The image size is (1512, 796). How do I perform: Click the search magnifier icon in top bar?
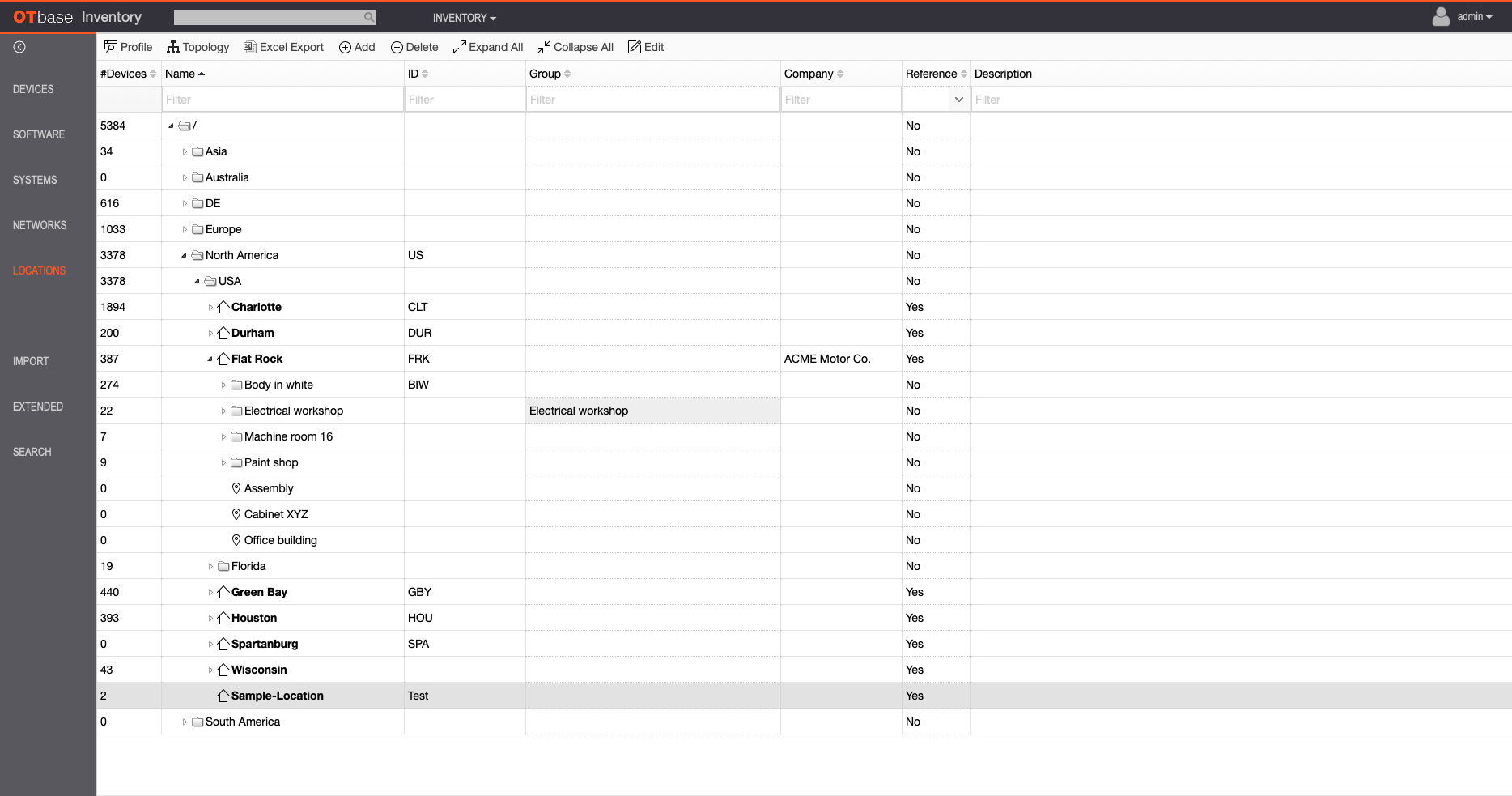369,17
